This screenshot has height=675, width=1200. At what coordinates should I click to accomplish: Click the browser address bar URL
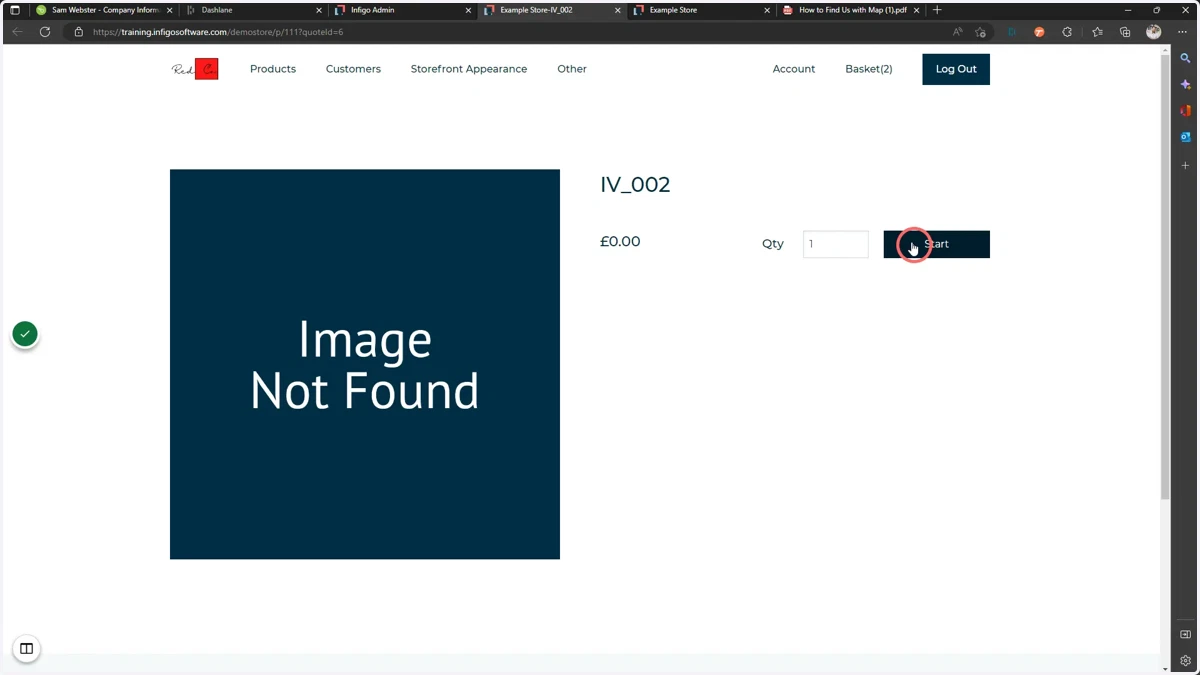pyautogui.click(x=218, y=32)
